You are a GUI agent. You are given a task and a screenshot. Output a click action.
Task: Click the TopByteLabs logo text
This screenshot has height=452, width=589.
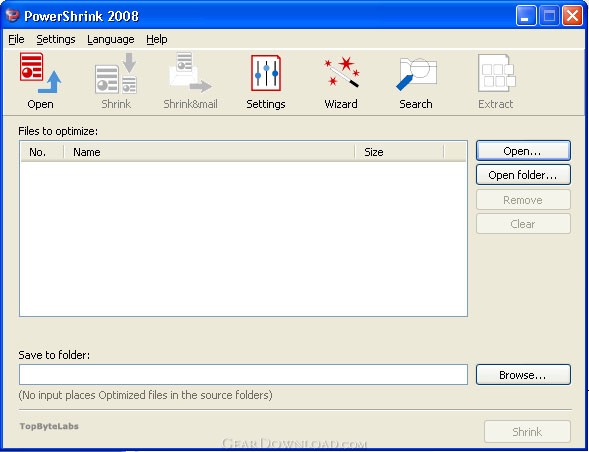pos(49,426)
